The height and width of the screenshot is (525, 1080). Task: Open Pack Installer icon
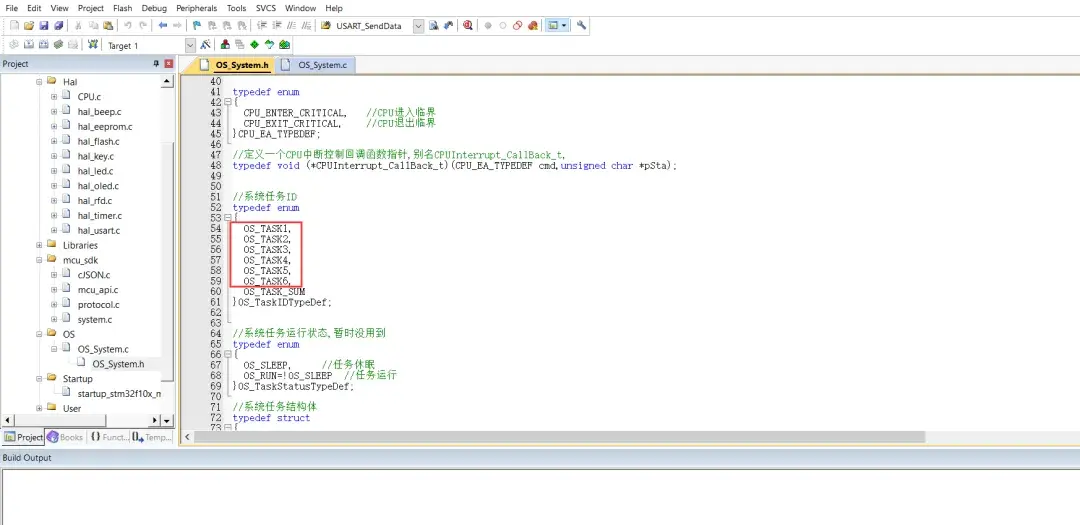tap(283, 45)
